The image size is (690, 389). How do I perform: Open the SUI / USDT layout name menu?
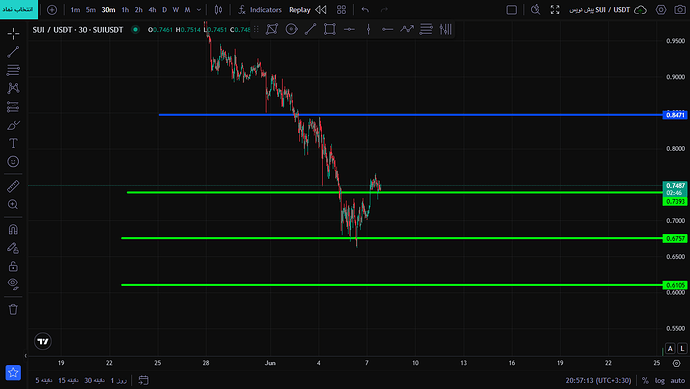[600, 10]
